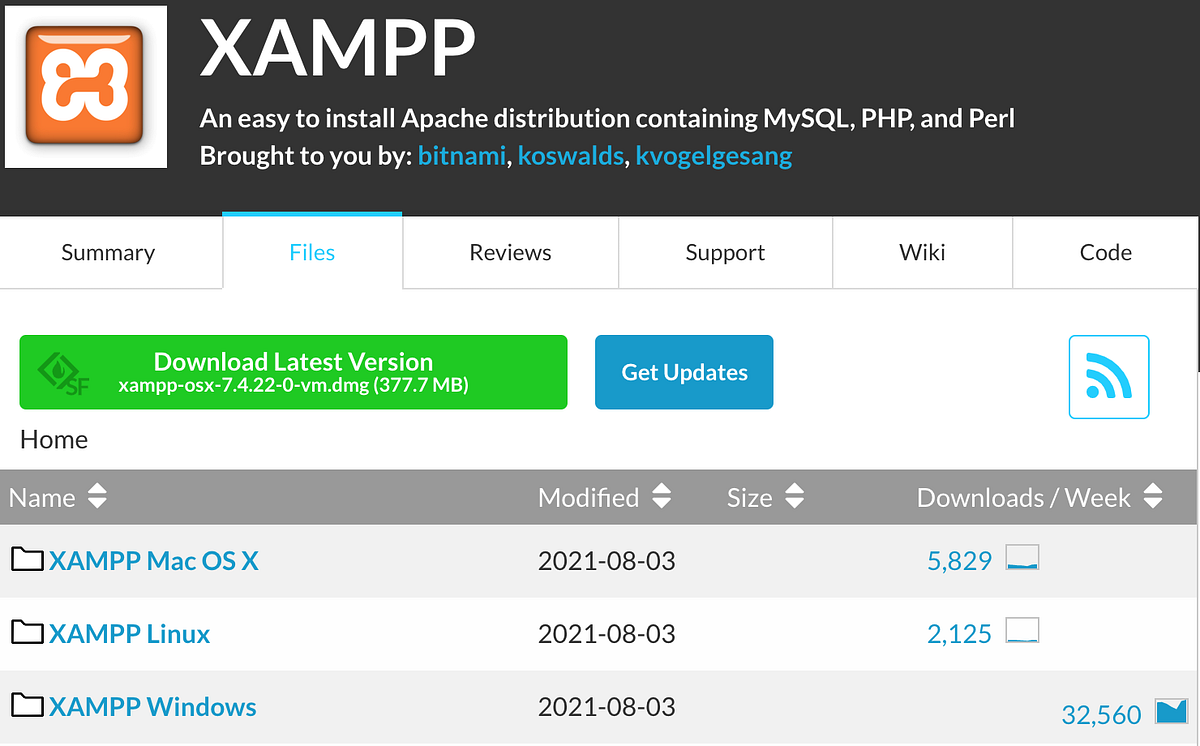This screenshot has width=1200, height=746.
Task: Open the Wiki tab
Action: [921, 252]
